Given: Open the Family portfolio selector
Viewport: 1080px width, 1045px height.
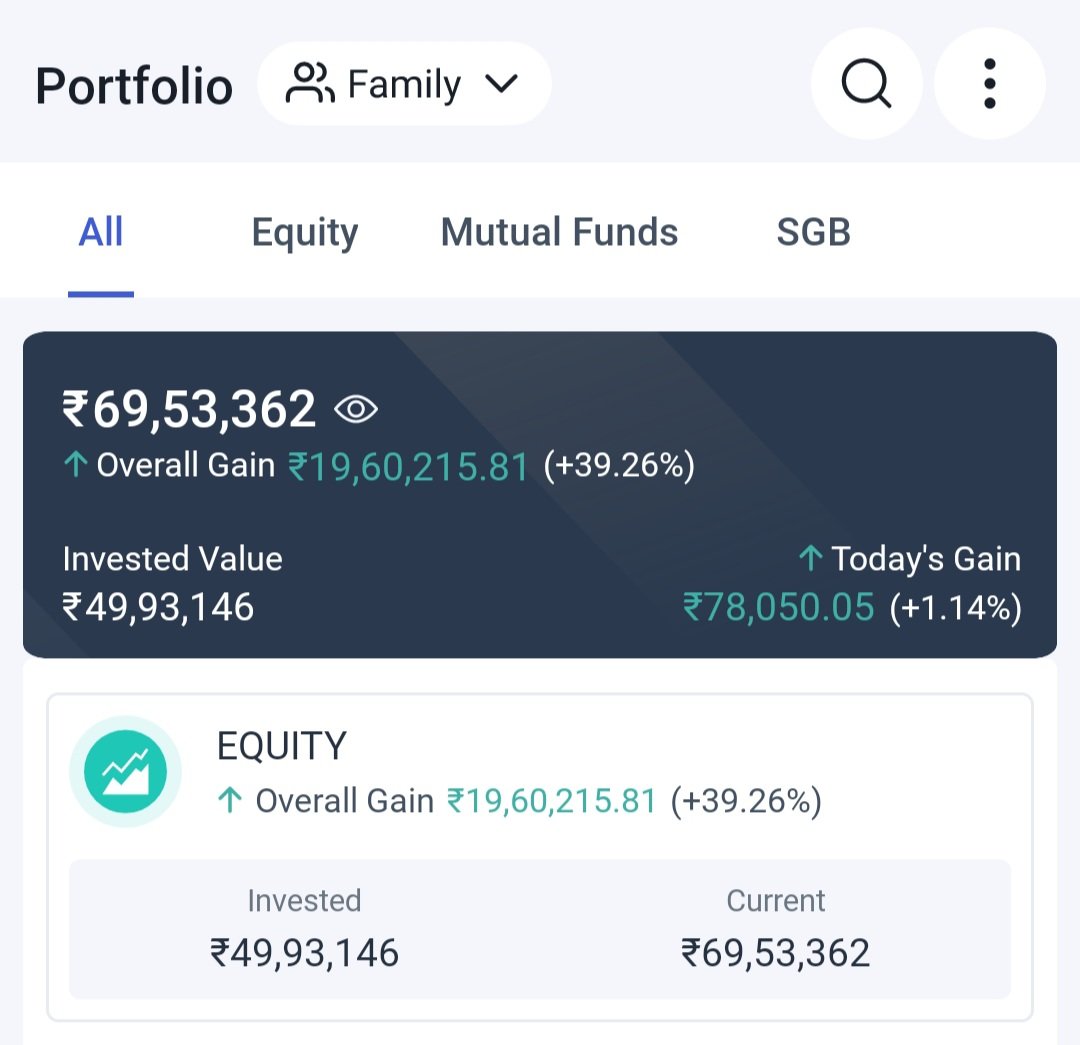Looking at the screenshot, I should [x=404, y=83].
